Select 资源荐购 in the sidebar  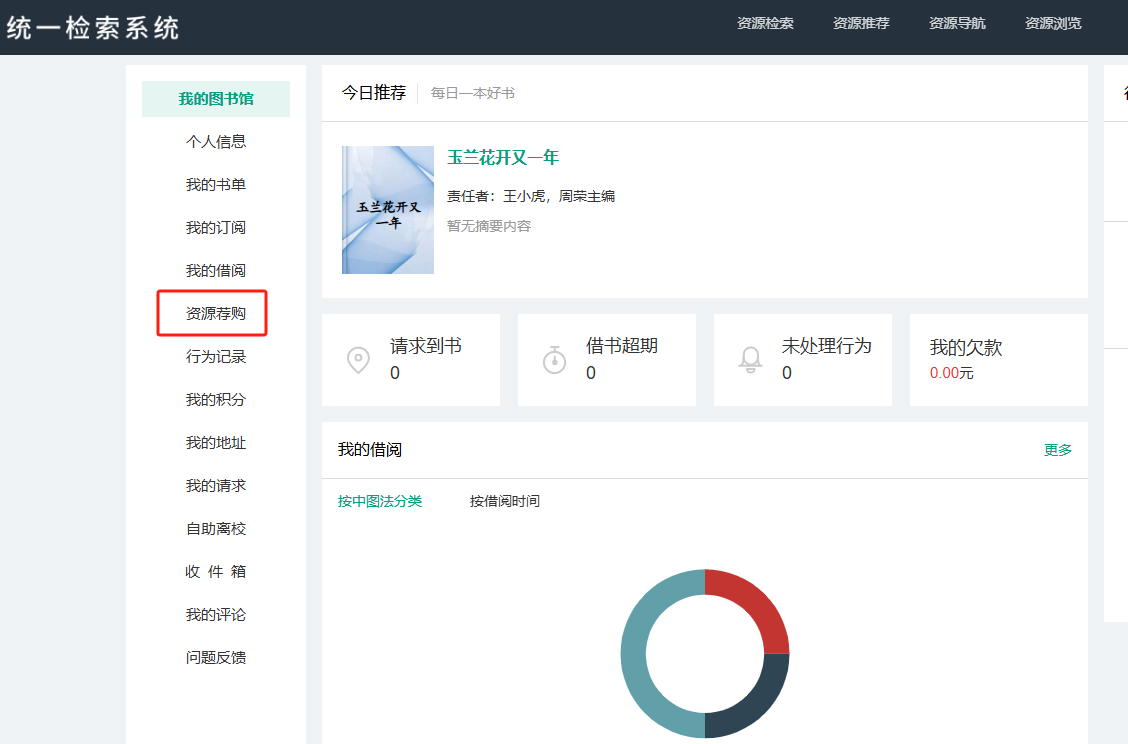(216, 314)
